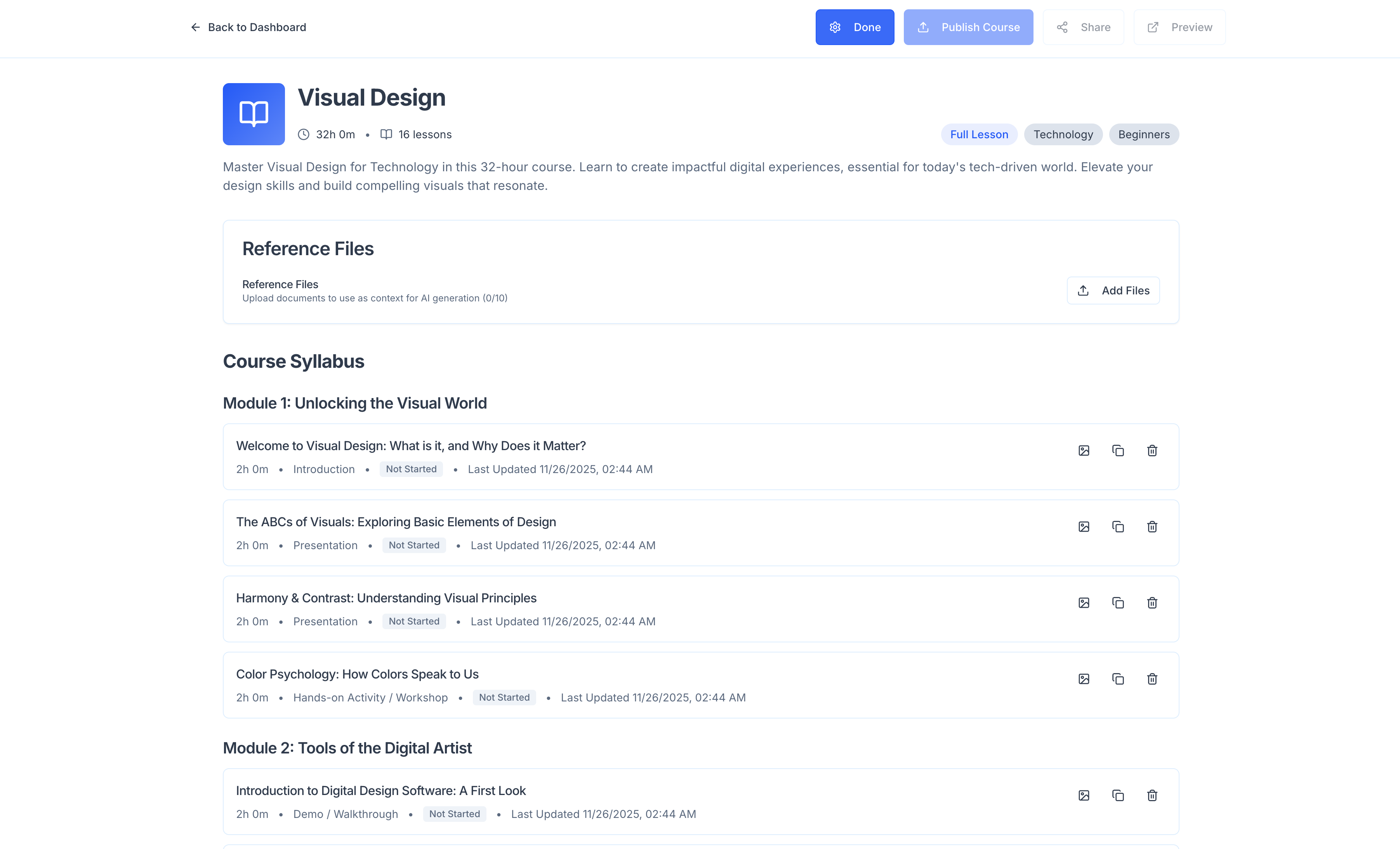Delete the Welcome to Visual Design lesson

pyautogui.click(x=1152, y=451)
